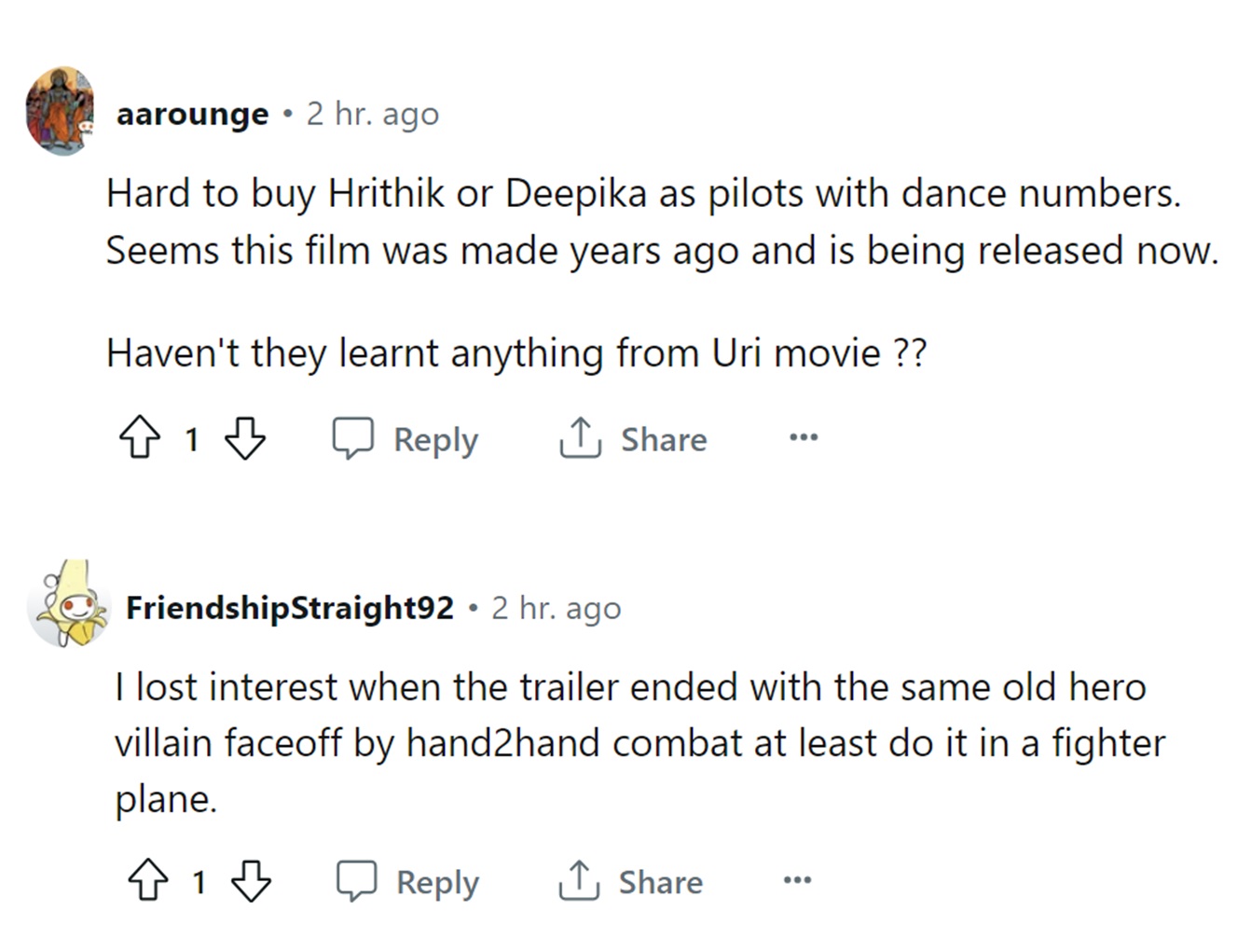Click share arrow icon under aarounge's comment

point(579,437)
